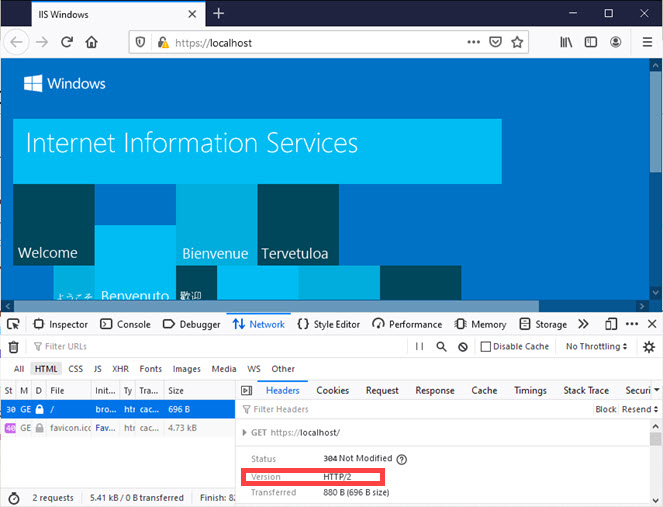Viewport: 663px width, 507px height.
Task: Open the No Throttling dropdown
Action: 596,347
